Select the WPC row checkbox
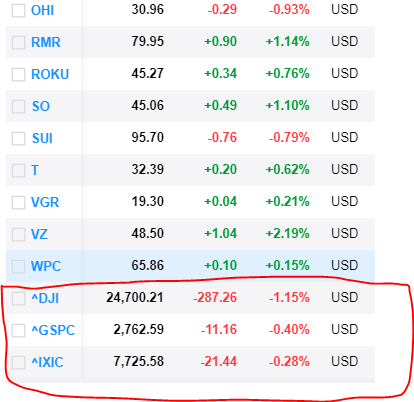 (x=18, y=267)
